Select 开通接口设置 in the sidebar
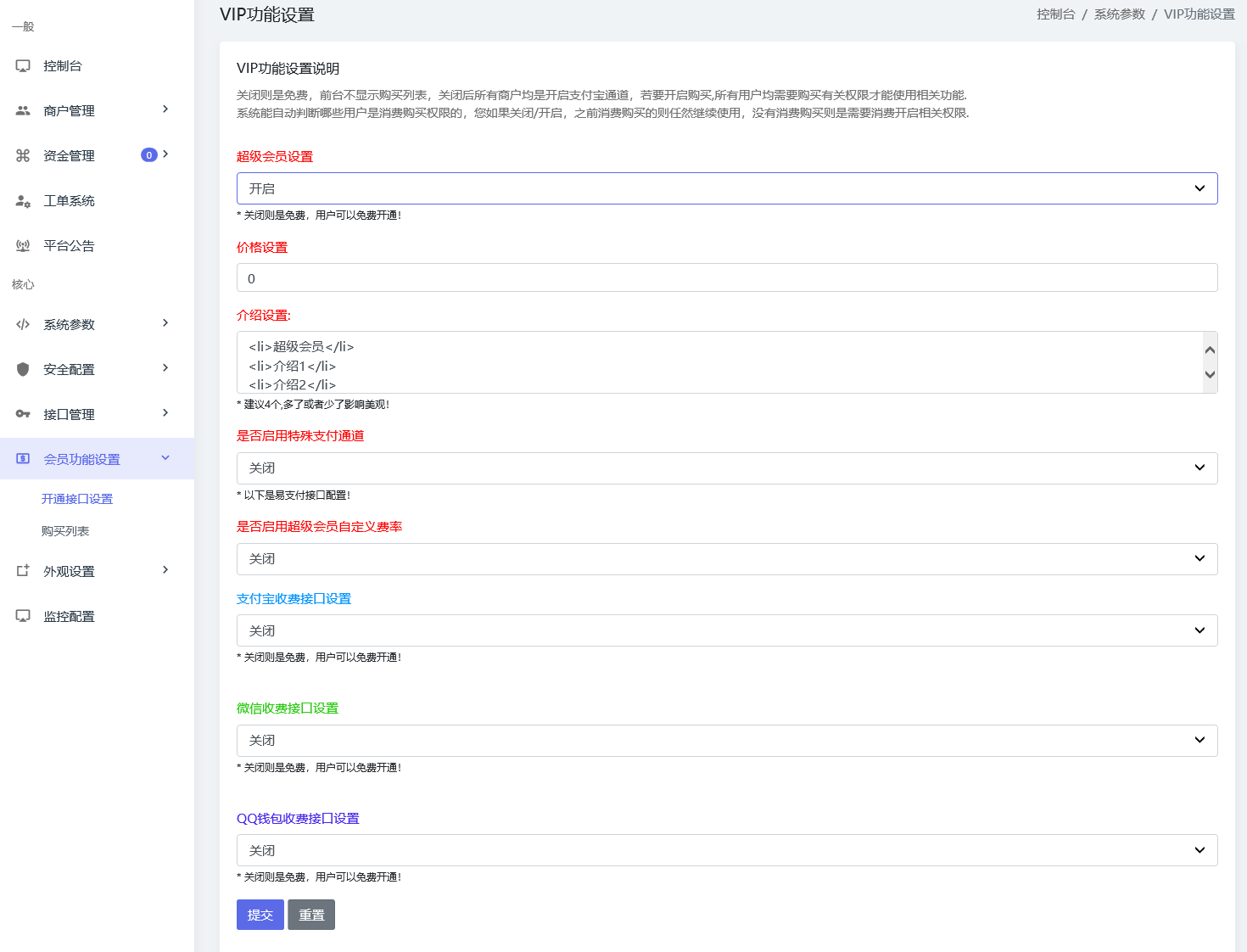1247x952 pixels. [x=76, y=498]
